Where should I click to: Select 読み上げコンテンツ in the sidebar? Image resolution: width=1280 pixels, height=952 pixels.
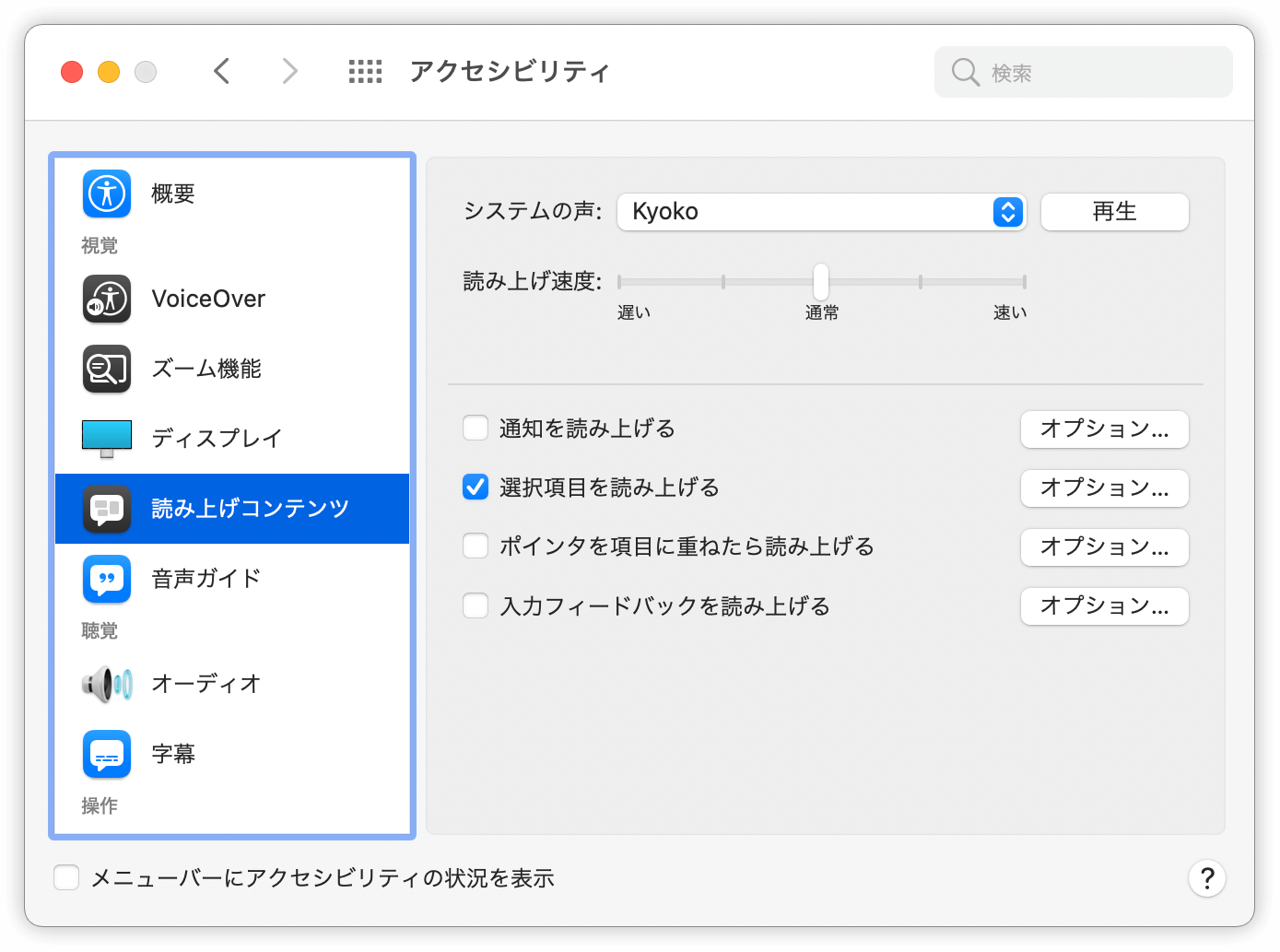232,509
